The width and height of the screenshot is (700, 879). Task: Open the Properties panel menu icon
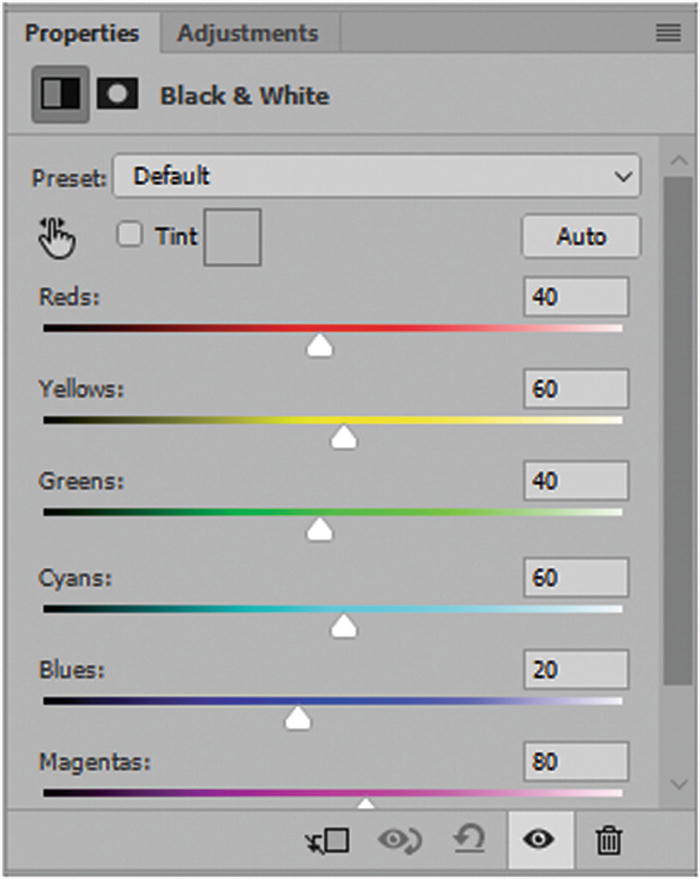tap(668, 34)
